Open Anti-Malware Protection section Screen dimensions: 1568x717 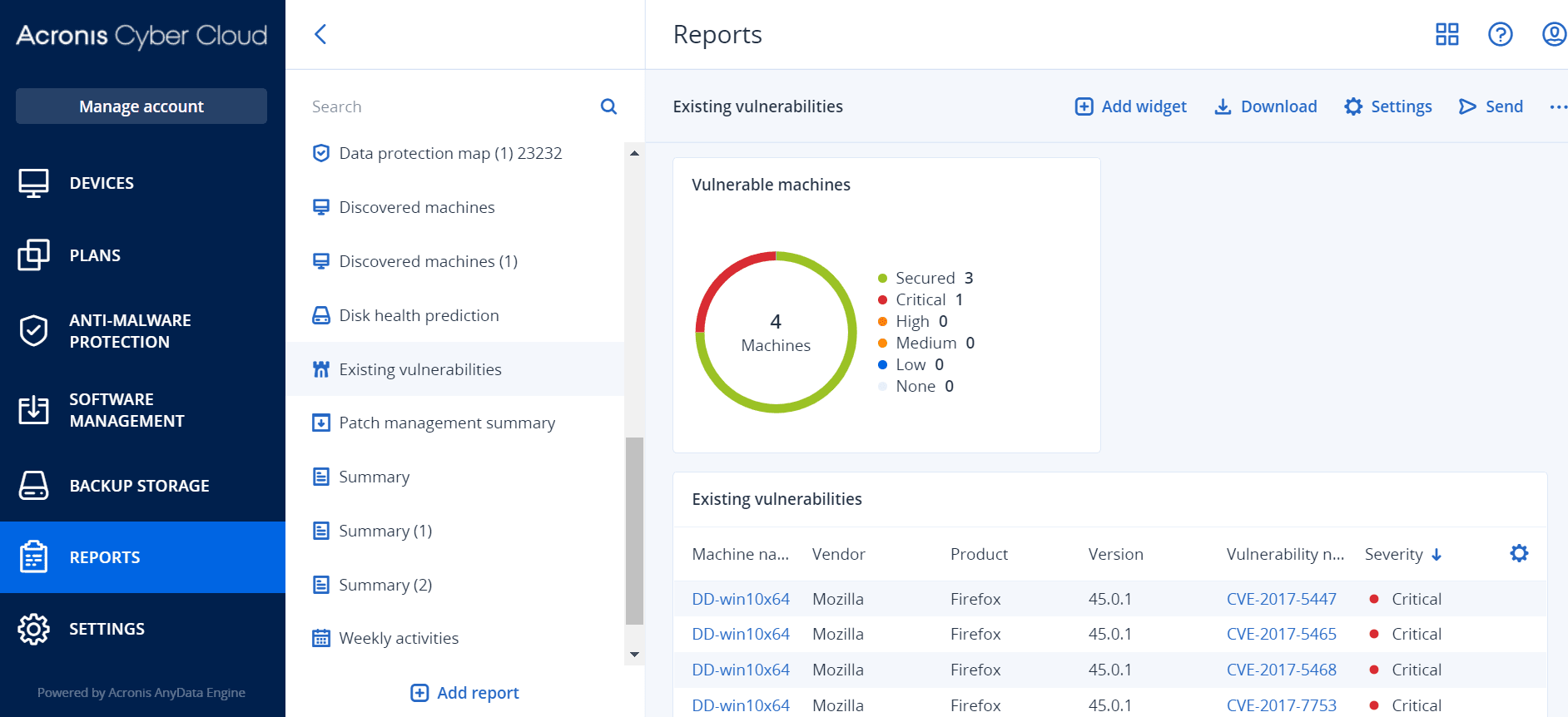pos(142,331)
